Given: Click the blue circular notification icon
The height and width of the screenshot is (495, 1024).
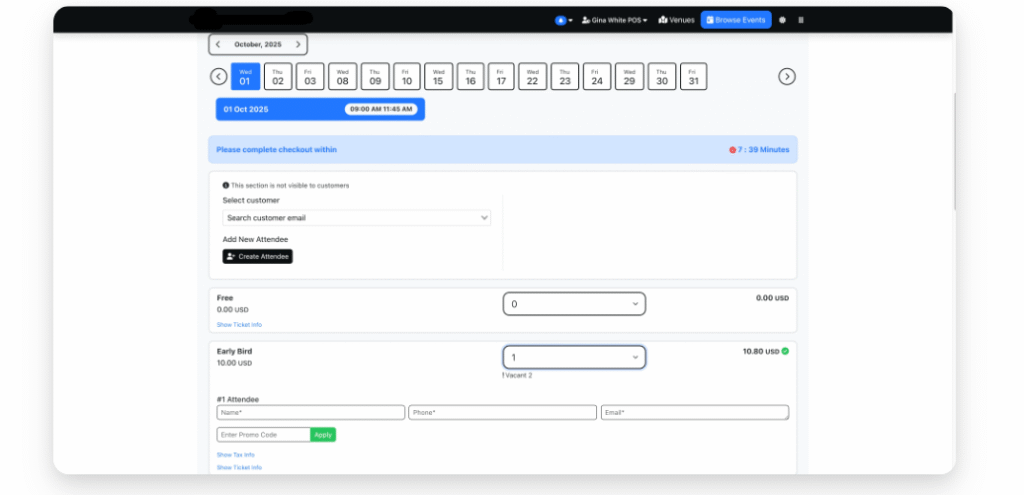Looking at the screenshot, I should pos(561,20).
